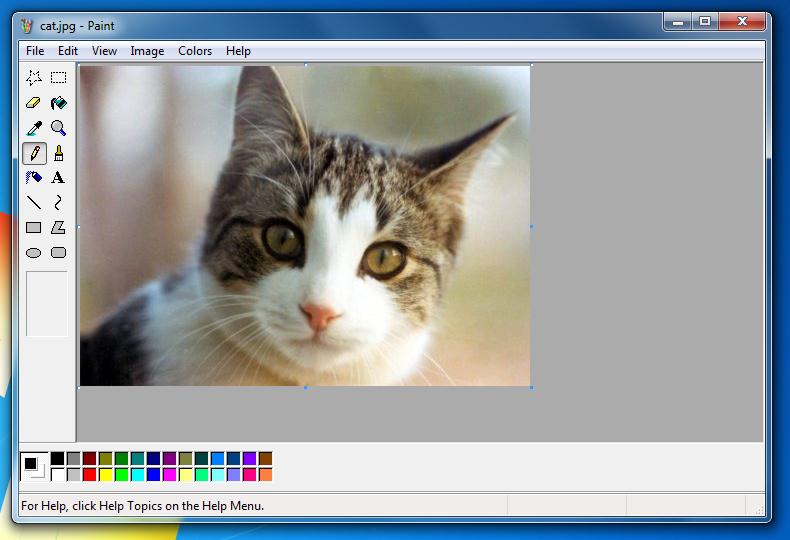Open the File menu
The image size is (790, 540).
[x=35, y=51]
